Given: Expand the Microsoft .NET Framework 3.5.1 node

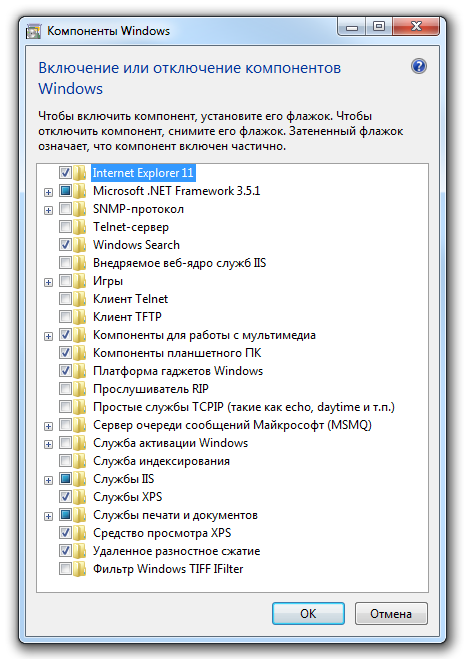Looking at the screenshot, I should pyautogui.click(x=48, y=192).
